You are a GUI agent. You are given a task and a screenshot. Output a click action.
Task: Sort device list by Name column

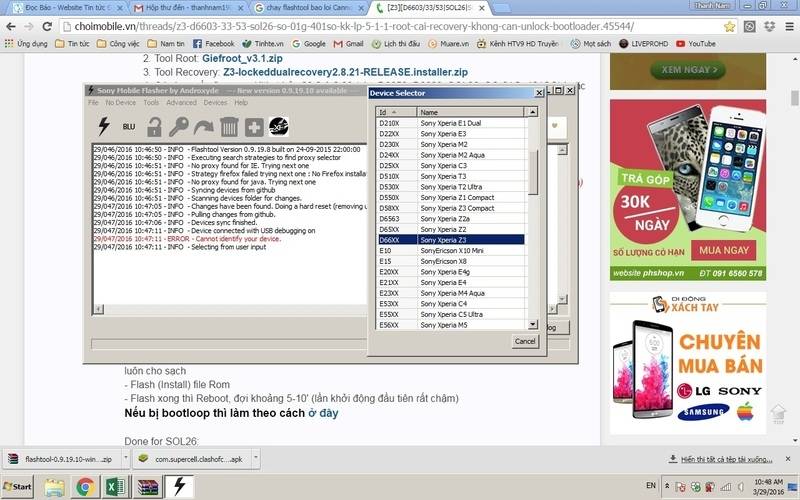tap(470, 112)
